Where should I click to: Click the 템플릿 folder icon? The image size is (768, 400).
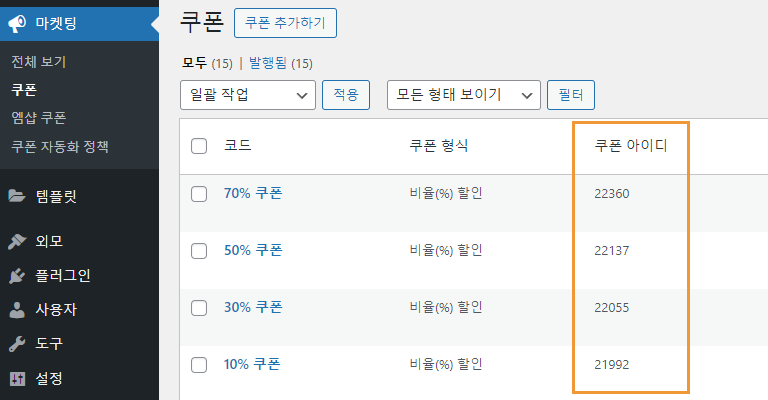17,196
